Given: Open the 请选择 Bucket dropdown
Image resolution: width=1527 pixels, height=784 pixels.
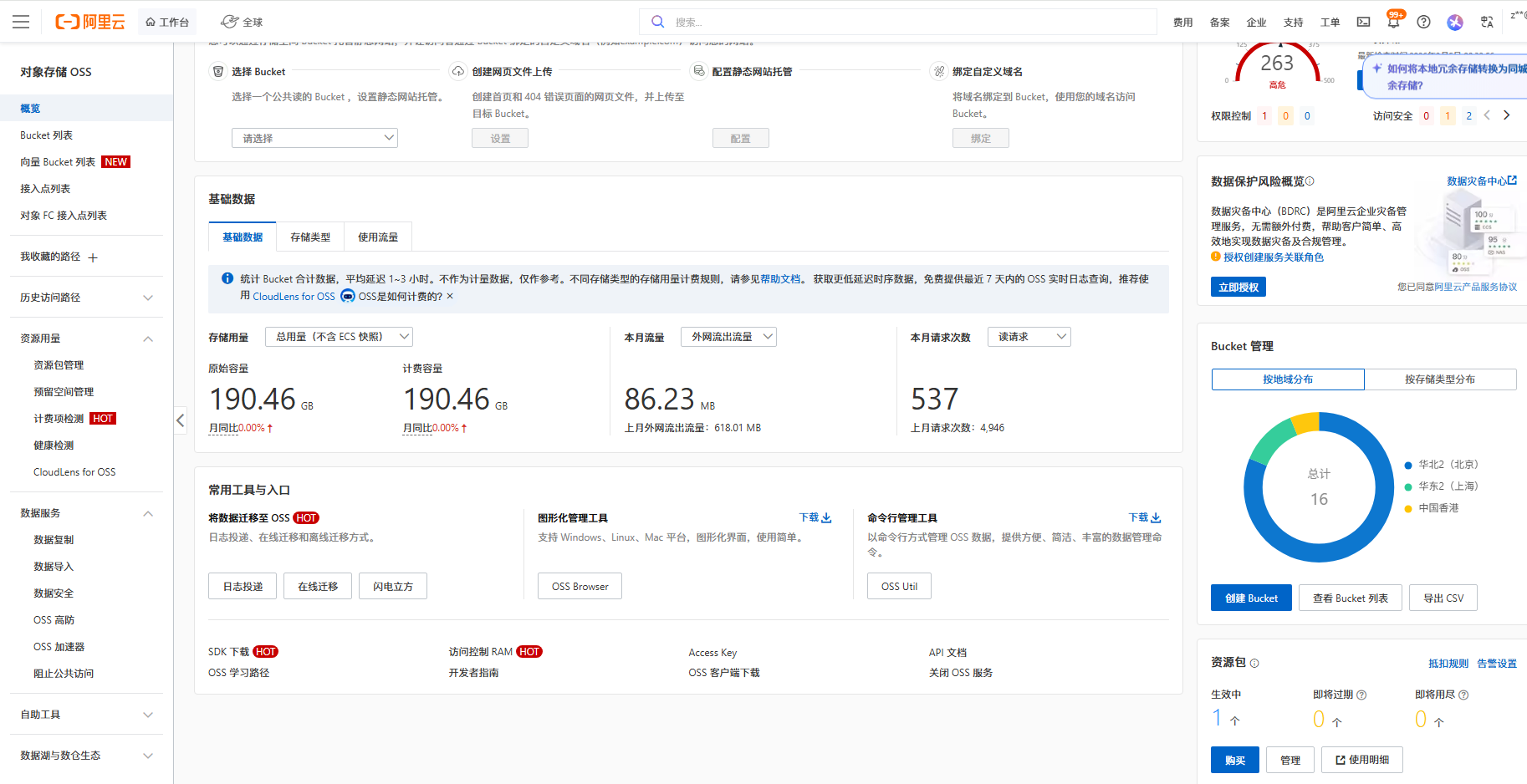Looking at the screenshot, I should coord(314,138).
